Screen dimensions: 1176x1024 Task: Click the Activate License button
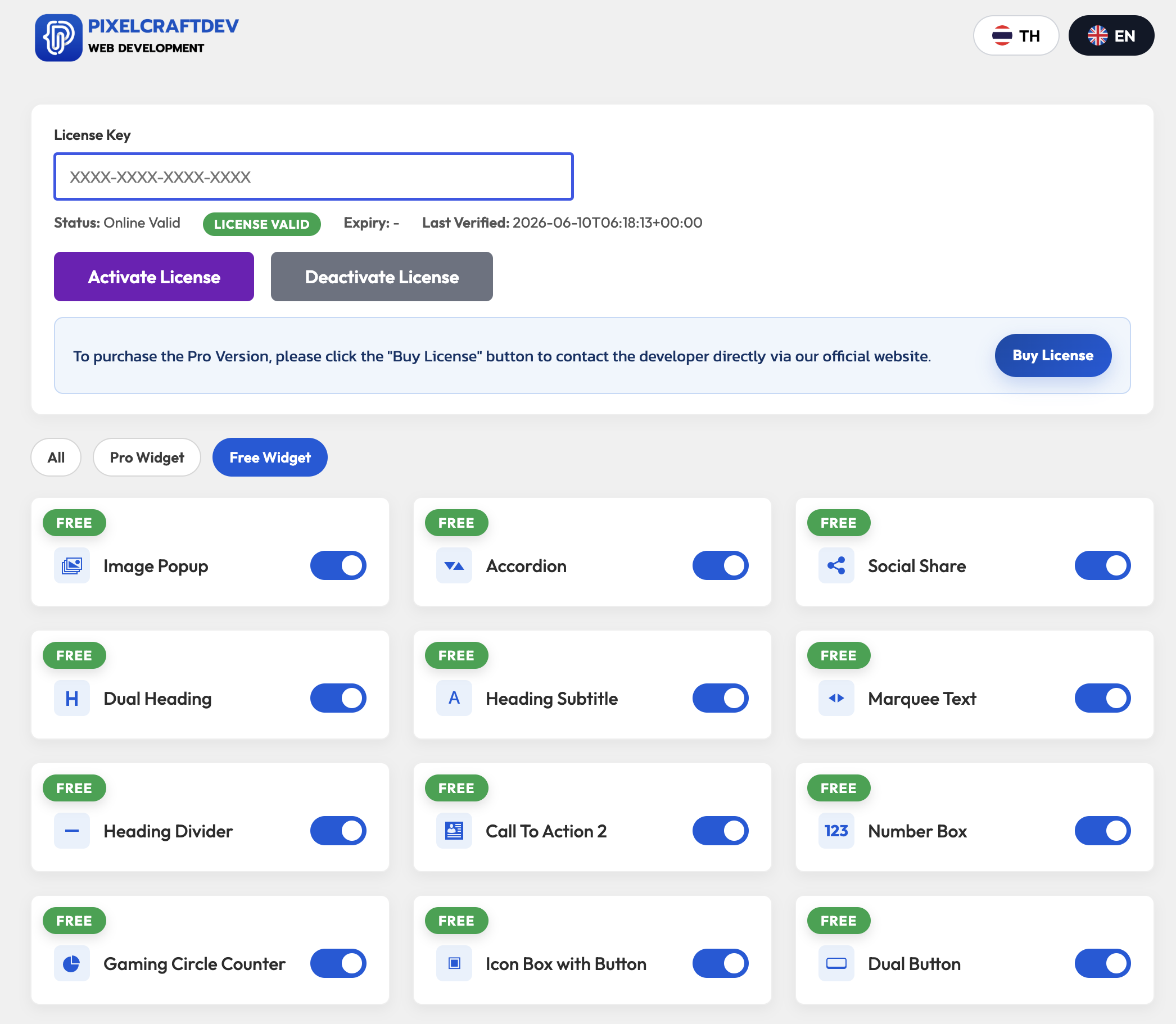[x=153, y=277]
